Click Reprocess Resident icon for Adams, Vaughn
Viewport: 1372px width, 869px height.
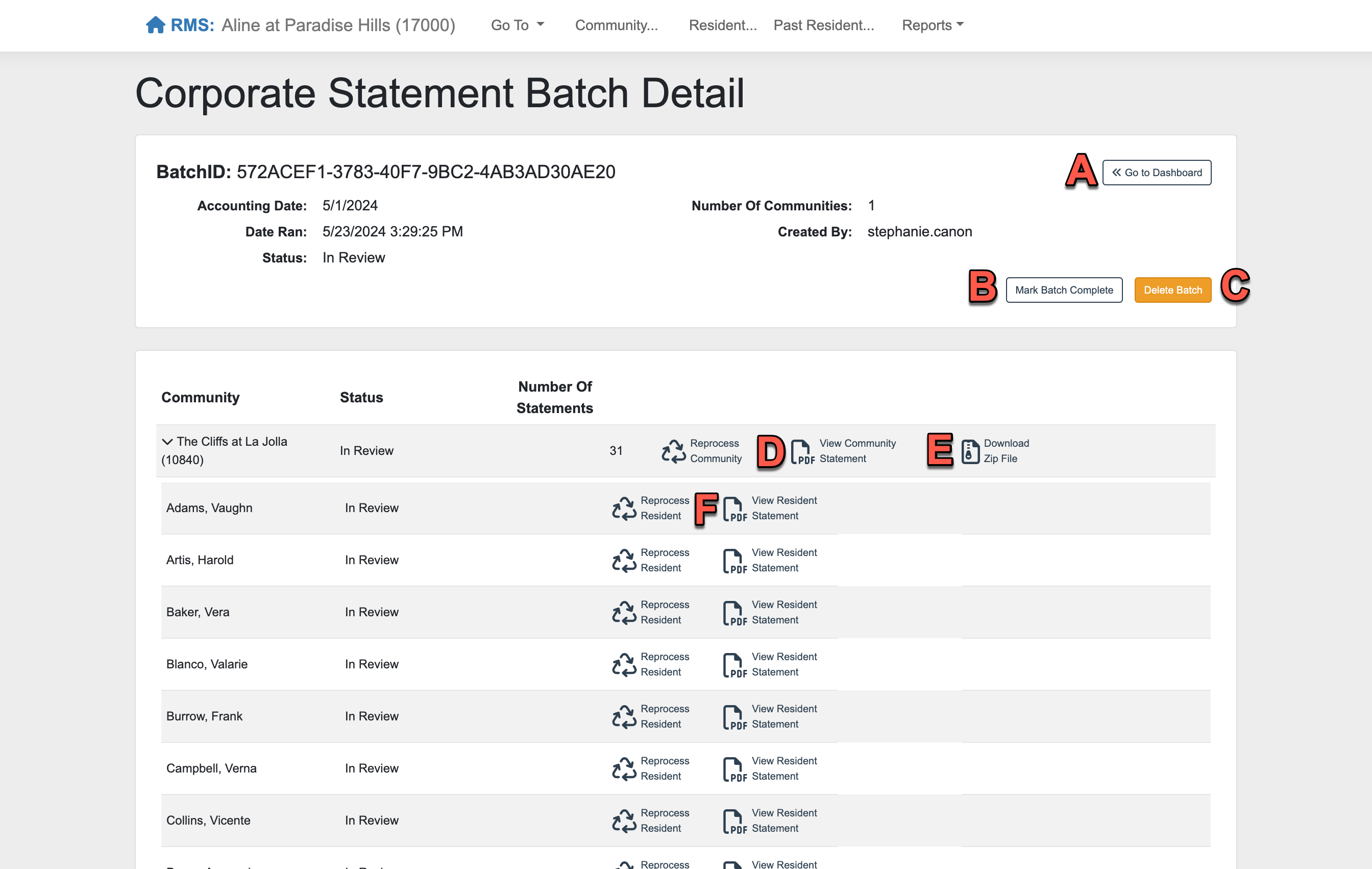click(624, 509)
